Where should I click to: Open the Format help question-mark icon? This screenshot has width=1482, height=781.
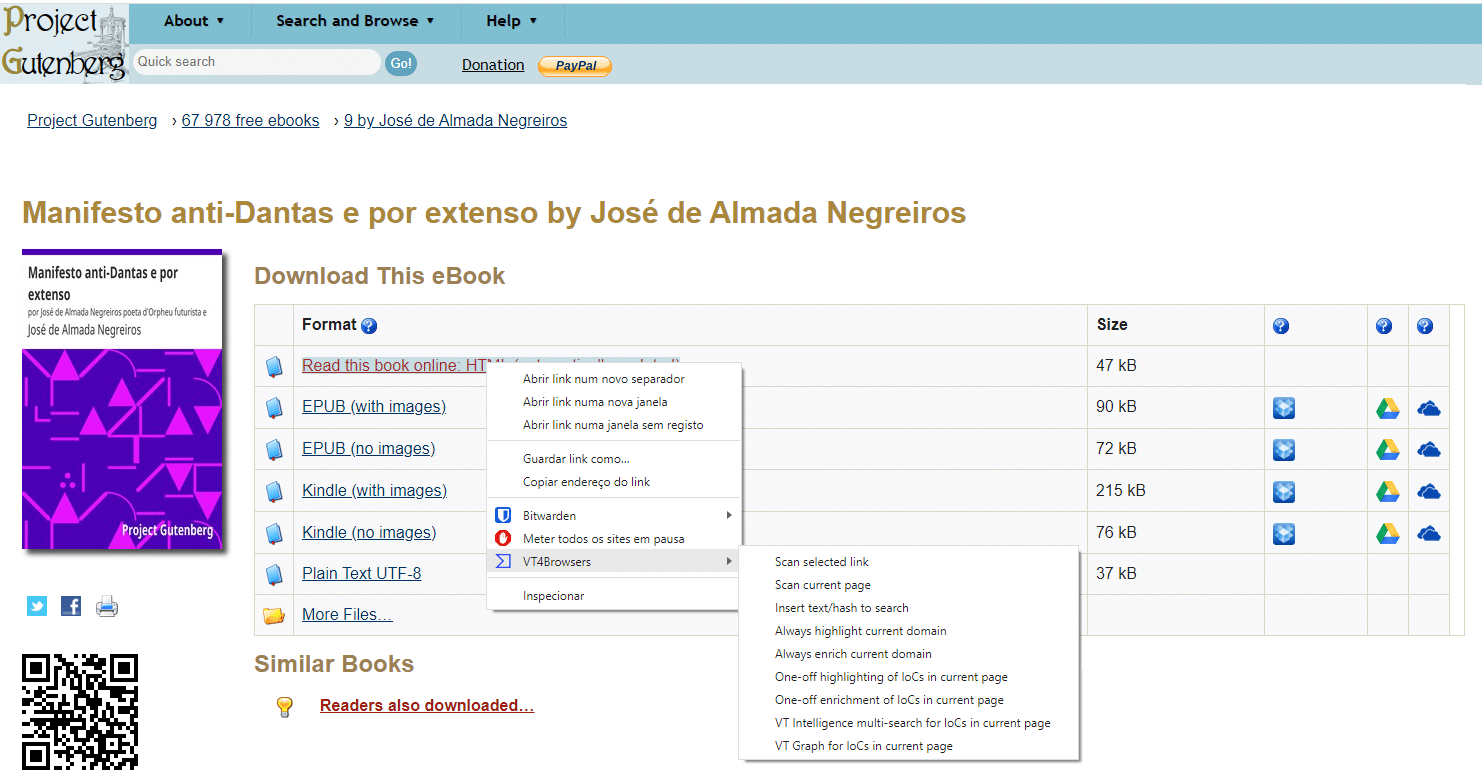pos(369,326)
